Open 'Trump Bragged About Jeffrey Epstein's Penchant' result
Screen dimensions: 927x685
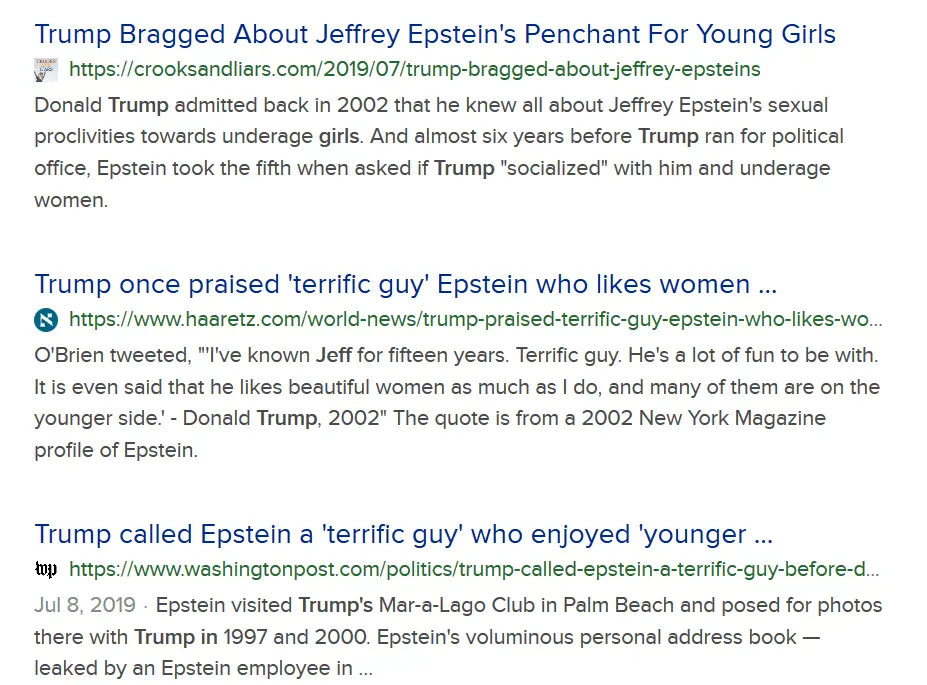pyautogui.click(x=435, y=34)
